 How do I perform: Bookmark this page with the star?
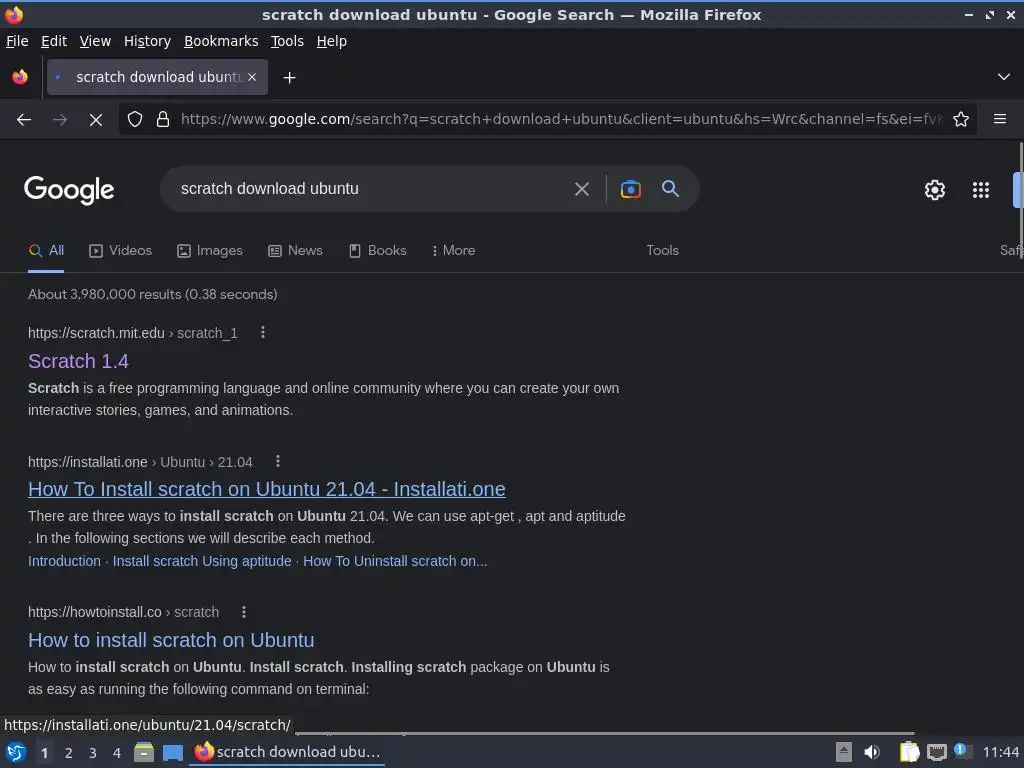pyautogui.click(x=961, y=120)
